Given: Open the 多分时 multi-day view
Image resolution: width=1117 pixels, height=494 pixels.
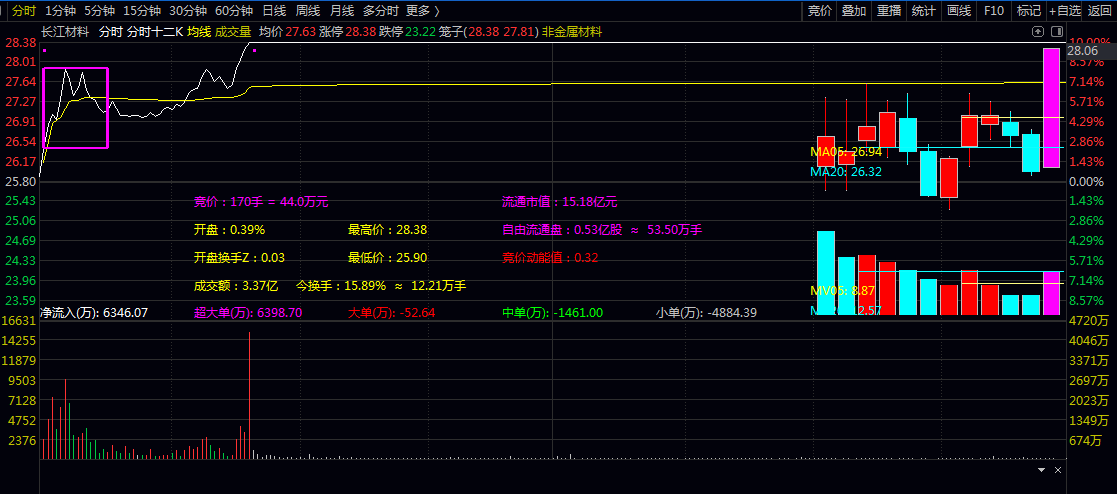Looking at the screenshot, I should point(381,10).
